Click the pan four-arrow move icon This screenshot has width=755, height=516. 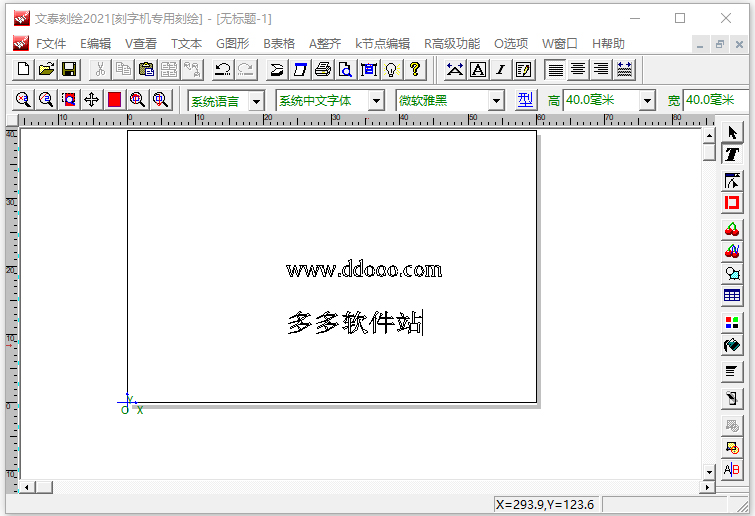point(91,100)
